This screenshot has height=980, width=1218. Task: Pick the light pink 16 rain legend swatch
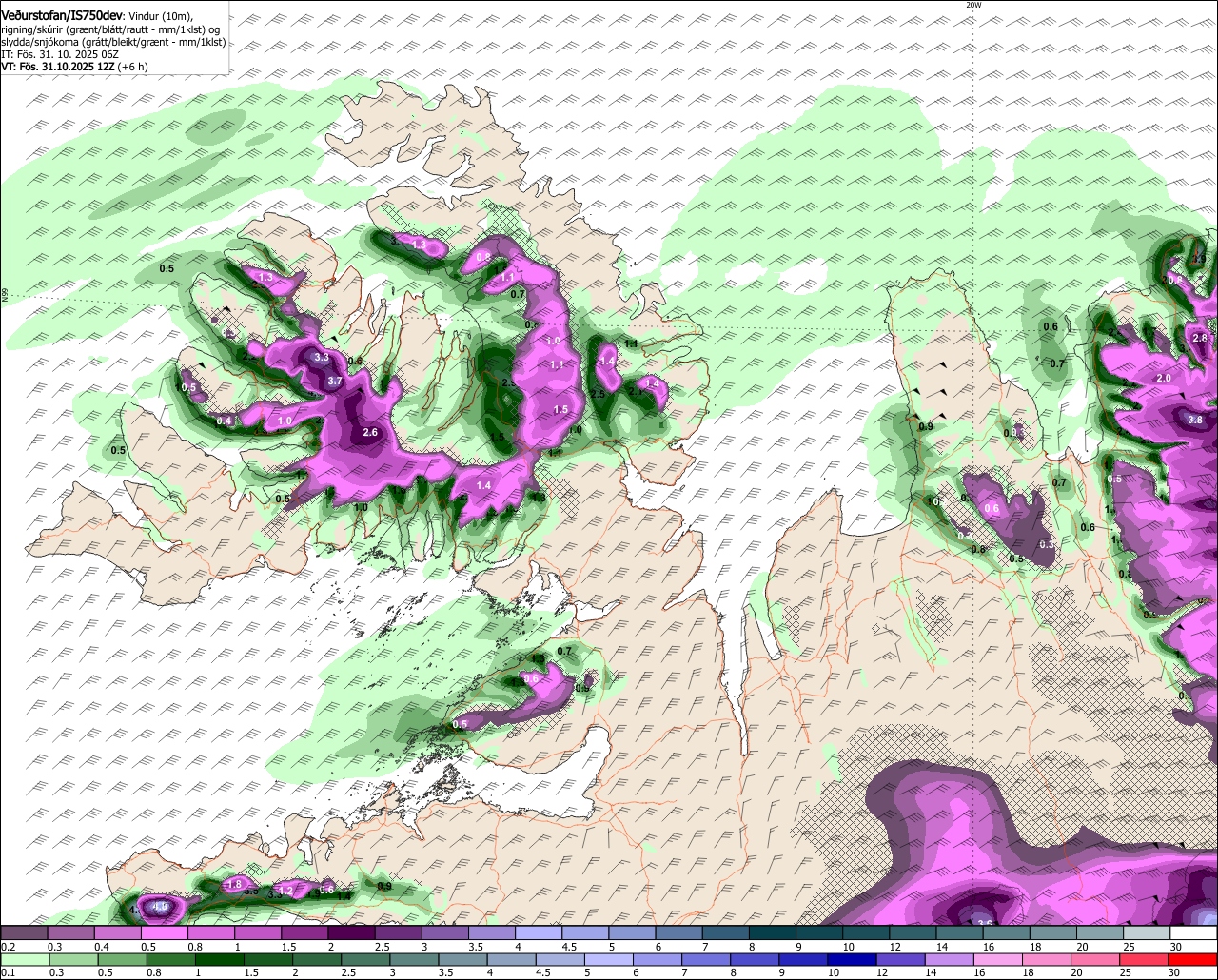coord(998,959)
